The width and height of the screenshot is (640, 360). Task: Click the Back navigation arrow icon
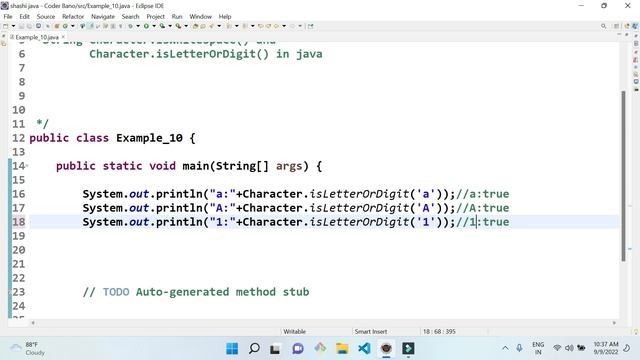point(276,26)
